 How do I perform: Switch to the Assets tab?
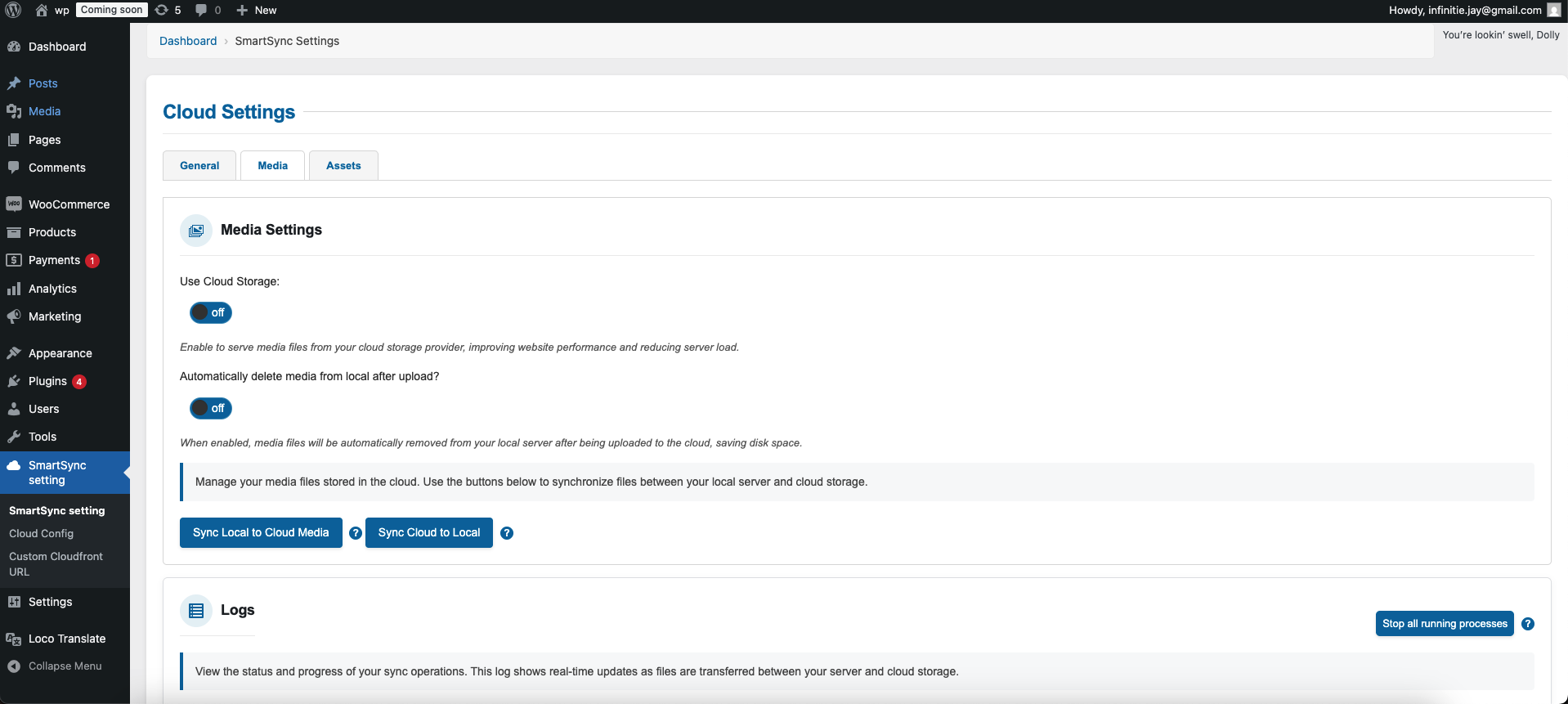(343, 165)
